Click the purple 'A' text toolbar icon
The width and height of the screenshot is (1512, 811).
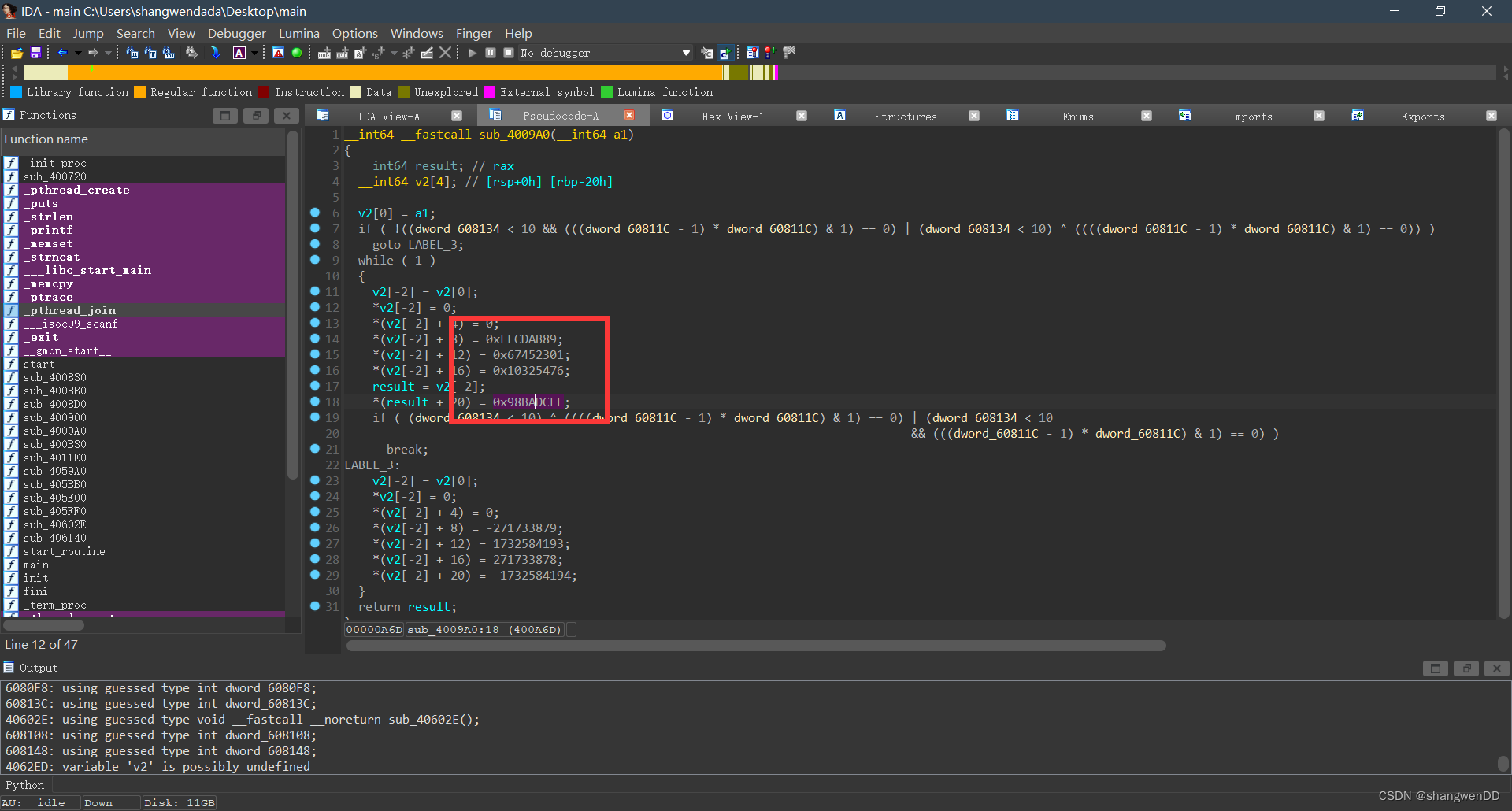(x=239, y=53)
